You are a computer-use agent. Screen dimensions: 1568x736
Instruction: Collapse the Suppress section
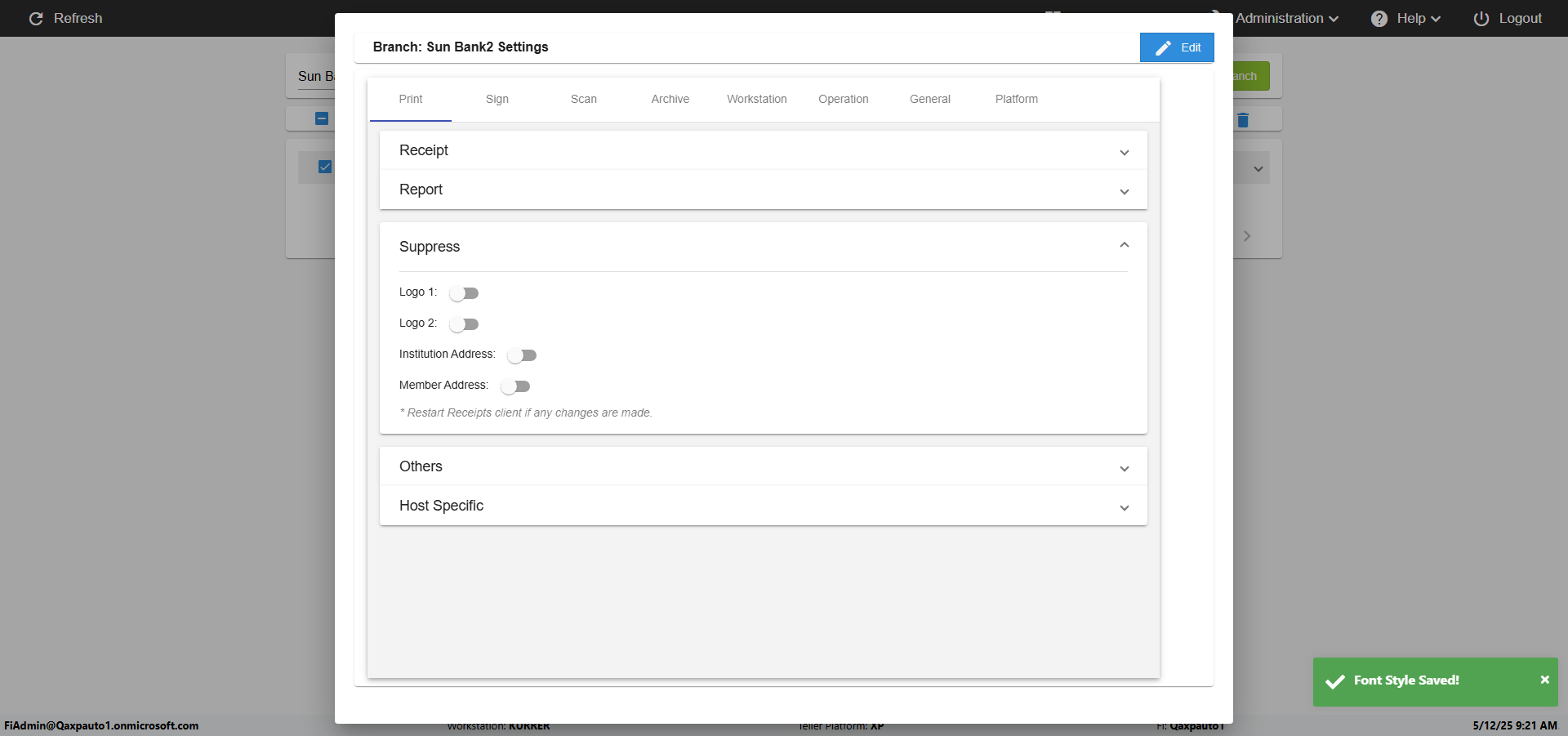click(x=1124, y=246)
